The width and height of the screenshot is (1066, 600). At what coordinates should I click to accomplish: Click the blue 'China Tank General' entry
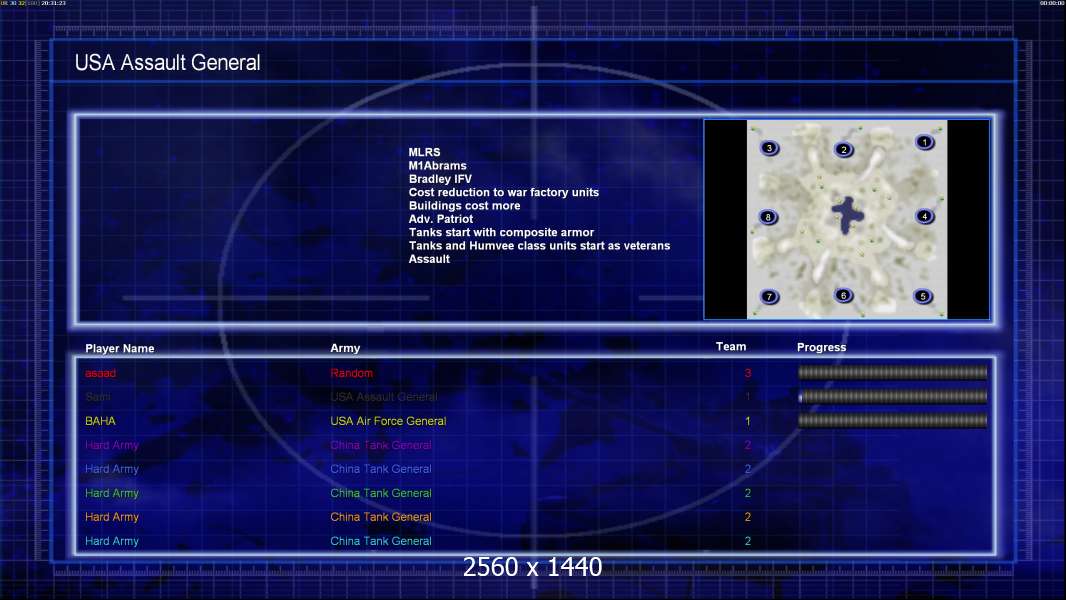pyautogui.click(x=381, y=469)
